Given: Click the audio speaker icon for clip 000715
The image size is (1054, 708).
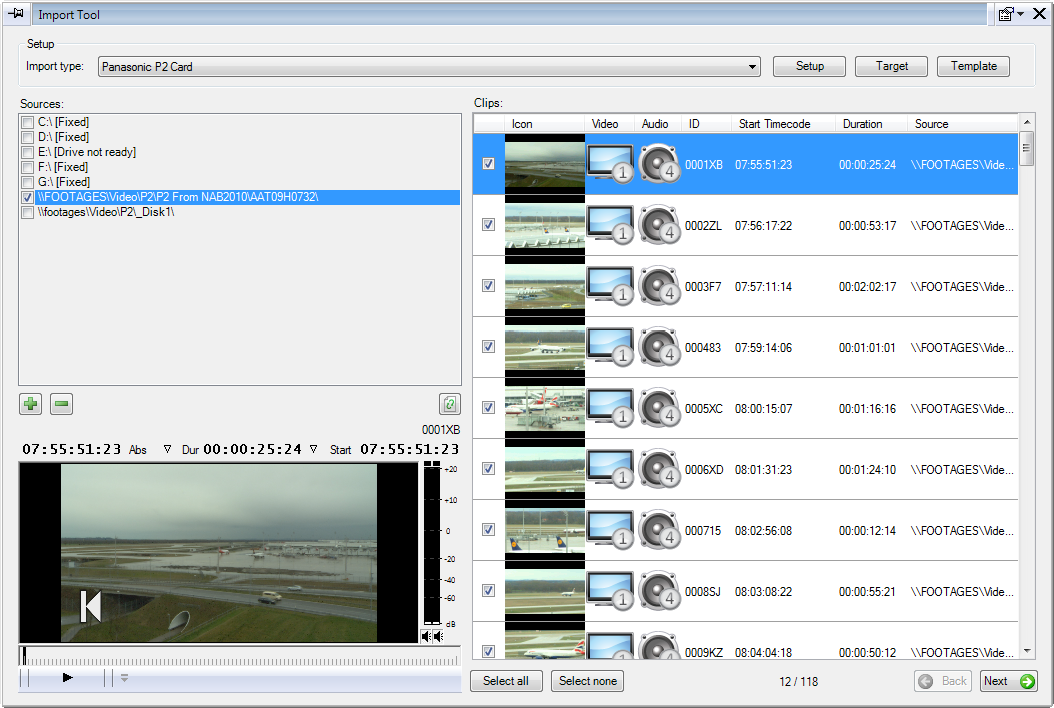Looking at the screenshot, I should point(659,530).
